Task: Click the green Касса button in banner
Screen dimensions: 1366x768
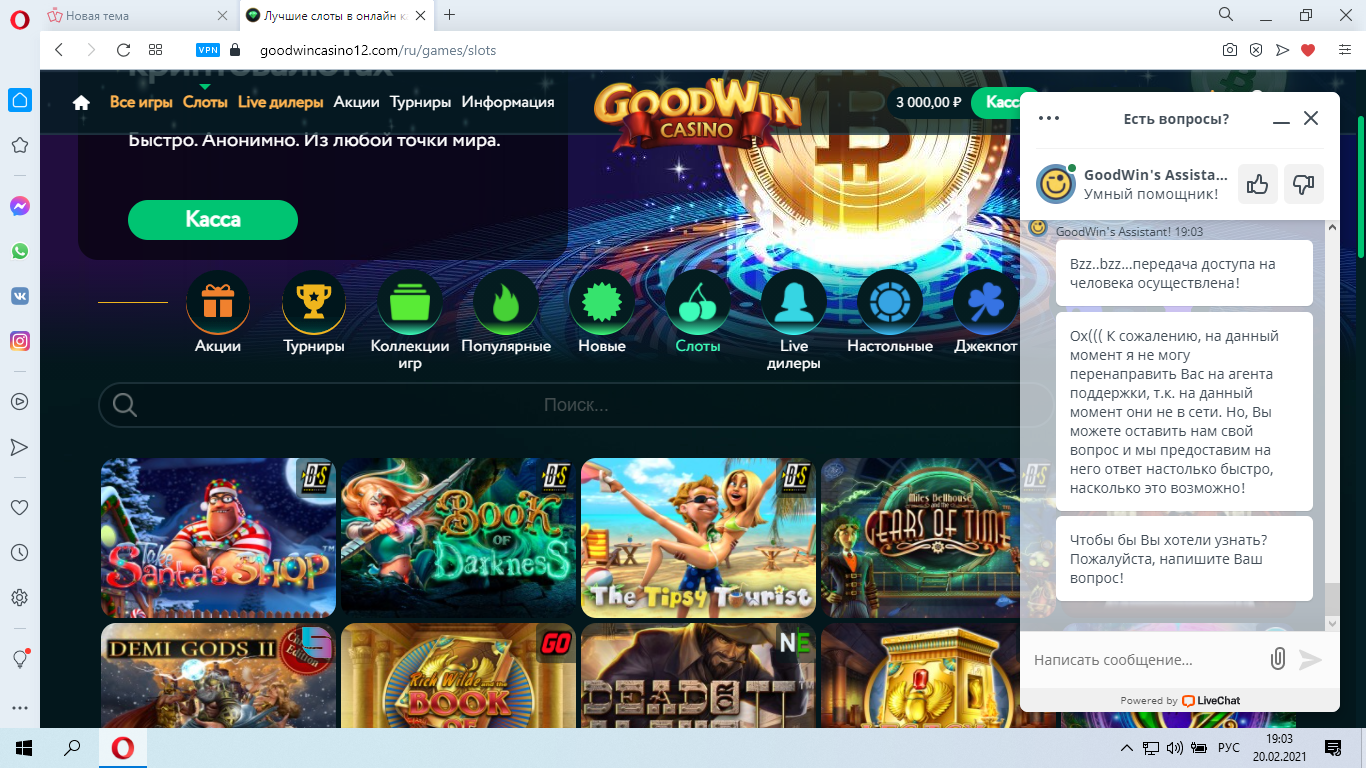Action: [x=212, y=220]
